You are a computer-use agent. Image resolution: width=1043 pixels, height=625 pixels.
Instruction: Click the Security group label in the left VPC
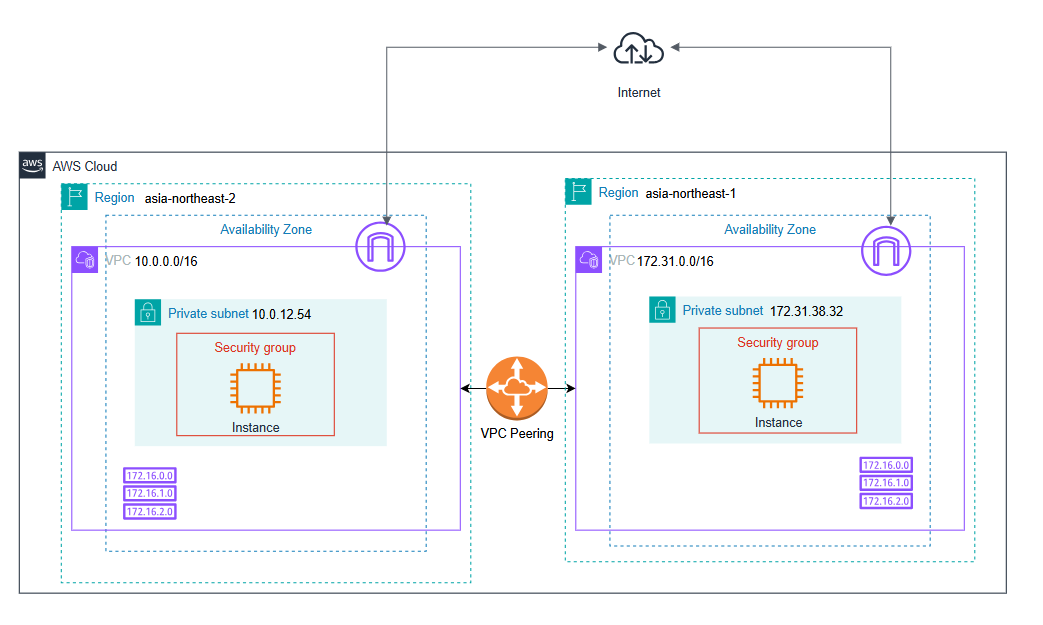click(x=255, y=347)
